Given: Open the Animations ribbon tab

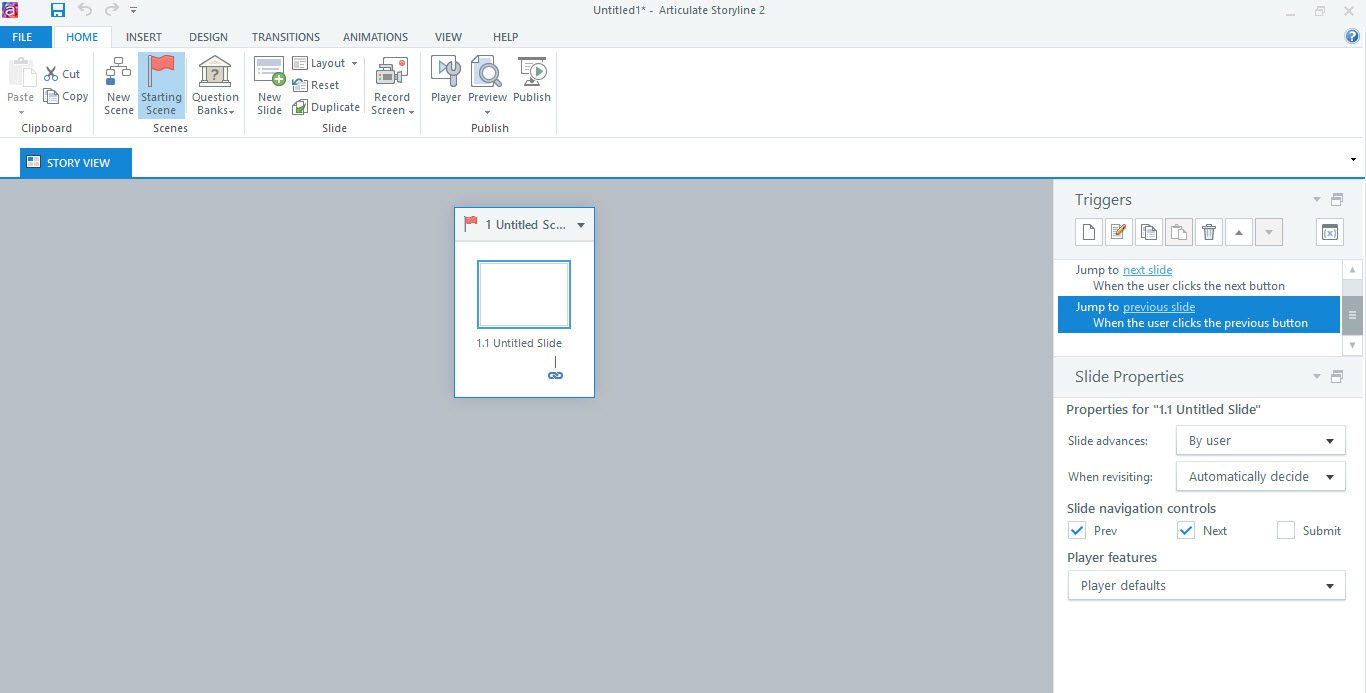Looking at the screenshot, I should 375,37.
